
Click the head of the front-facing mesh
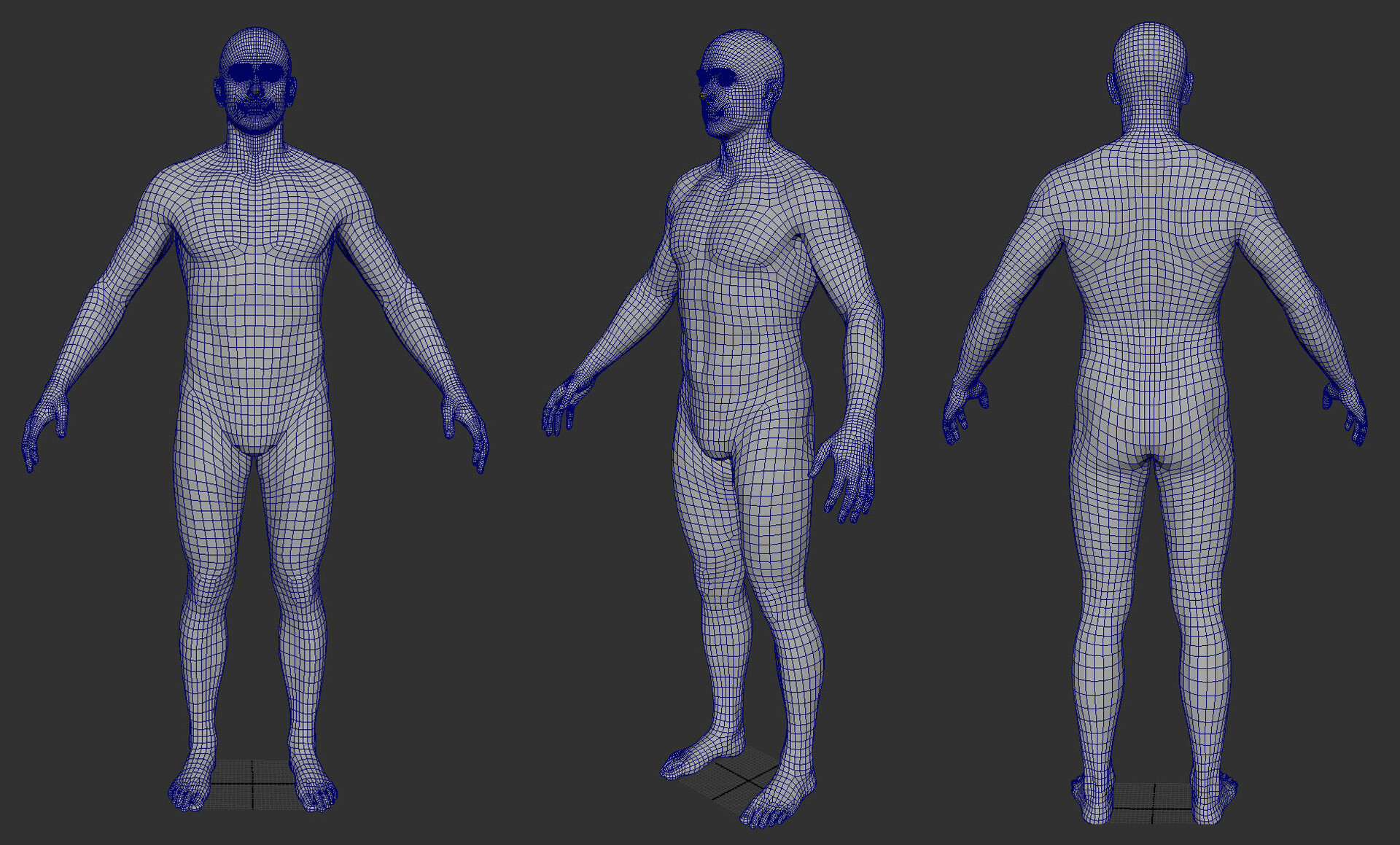coord(255,80)
